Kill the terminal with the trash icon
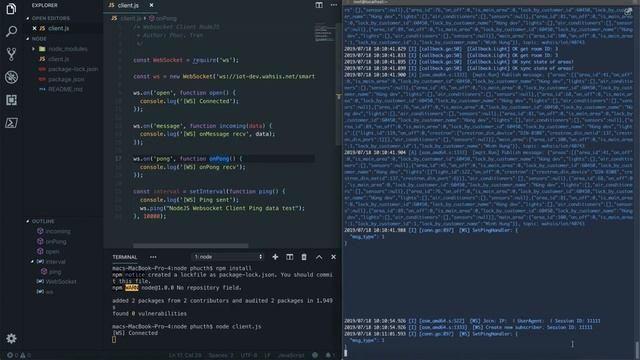The height and width of the screenshot is (360, 640). (304, 257)
